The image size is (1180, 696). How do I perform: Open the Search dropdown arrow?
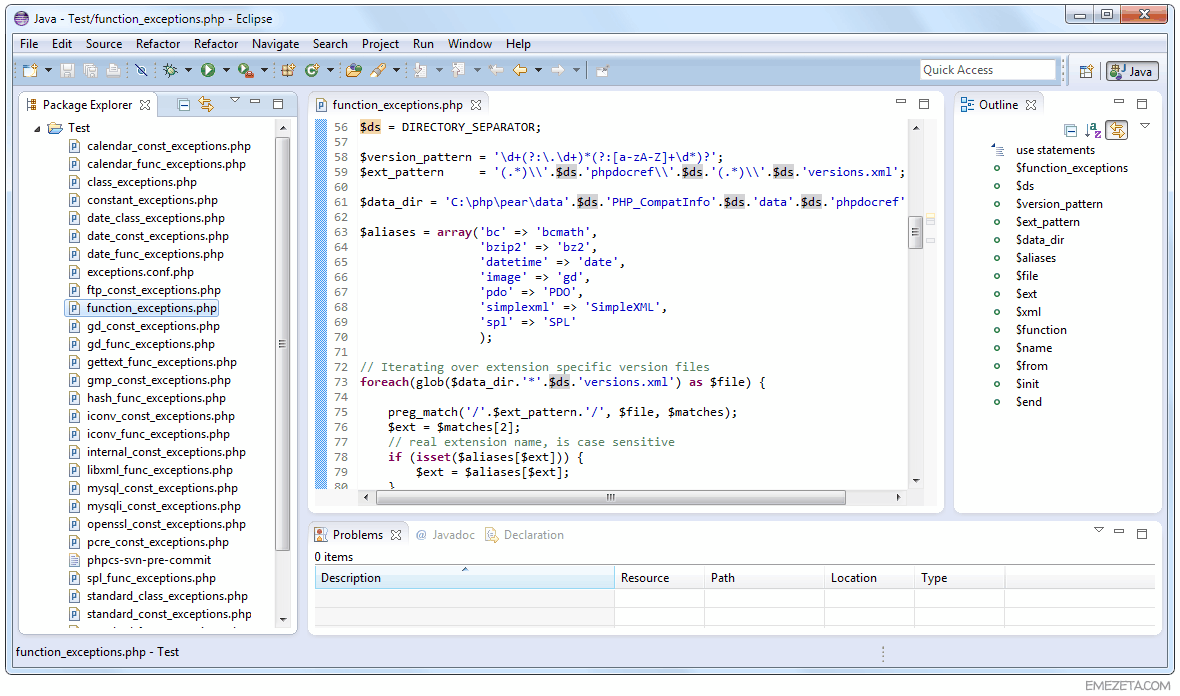click(397, 71)
